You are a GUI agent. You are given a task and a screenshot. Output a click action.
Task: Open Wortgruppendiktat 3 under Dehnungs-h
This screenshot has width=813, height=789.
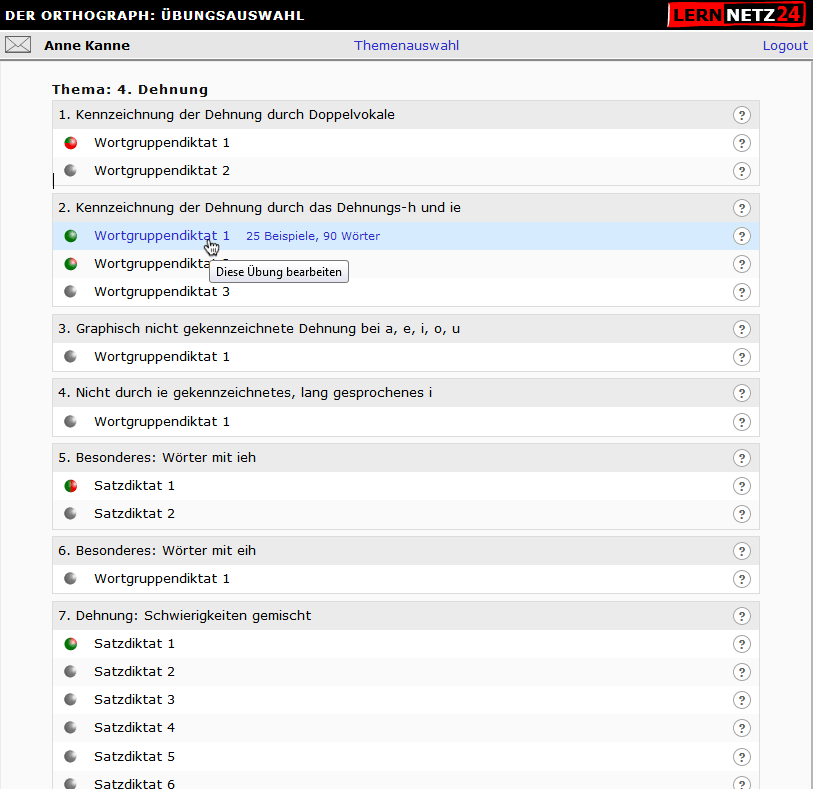pos(162,292)
